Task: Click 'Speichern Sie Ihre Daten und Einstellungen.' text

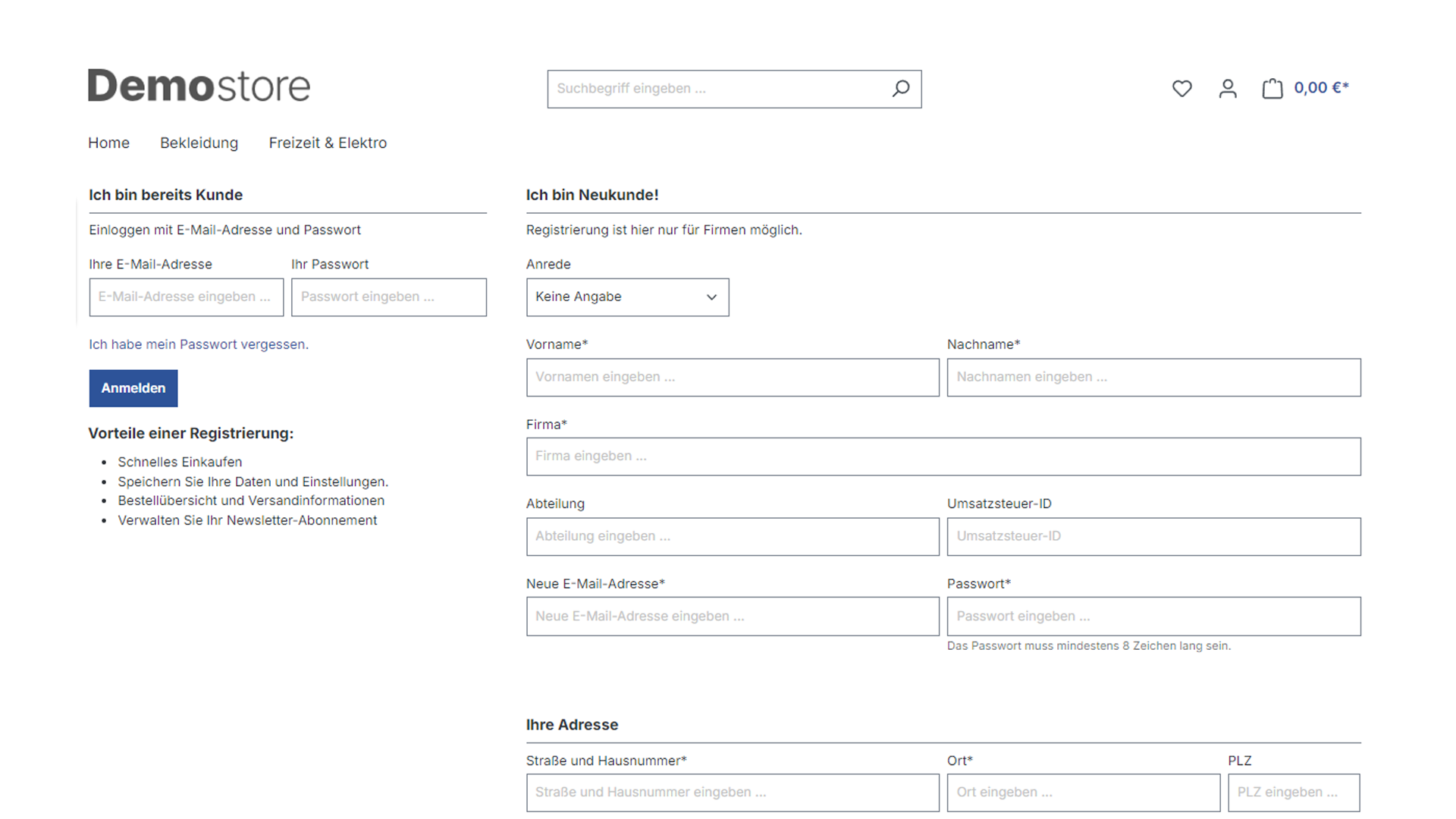Action: point(253,482)
